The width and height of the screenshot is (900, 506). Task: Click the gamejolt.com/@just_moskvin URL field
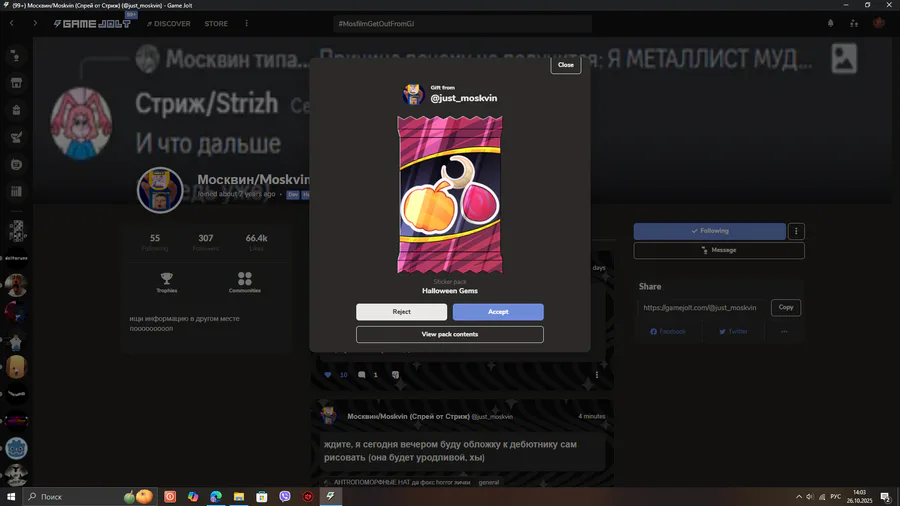[702, 308]
